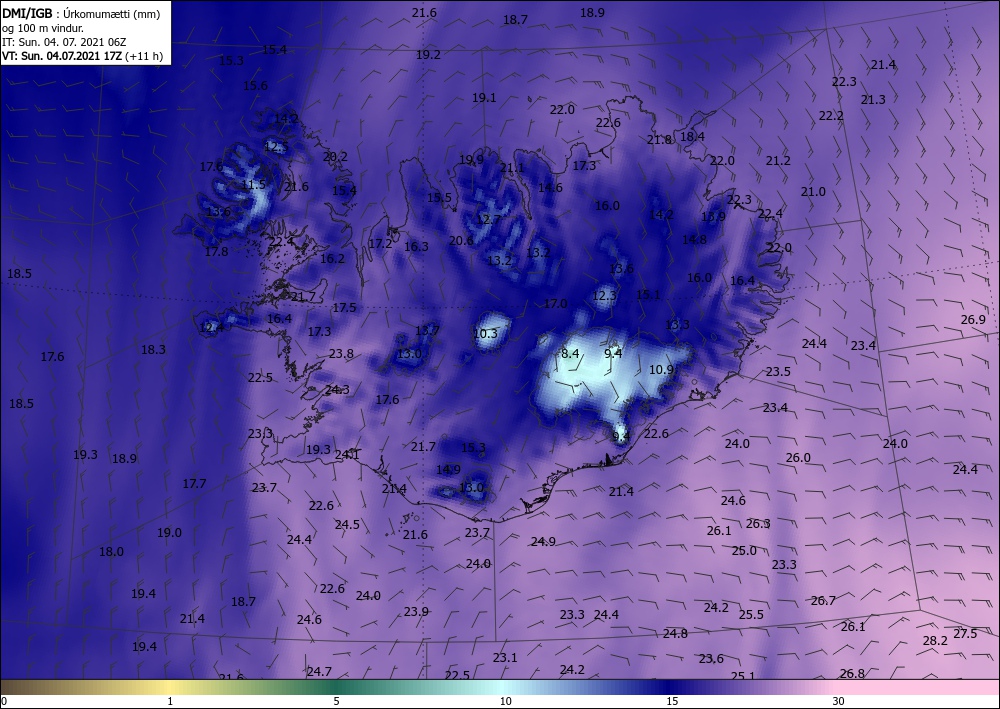This screenshot has height=709, width=1000.
Task: Click the legend tick label 5
Action: (x=336, y=701)
